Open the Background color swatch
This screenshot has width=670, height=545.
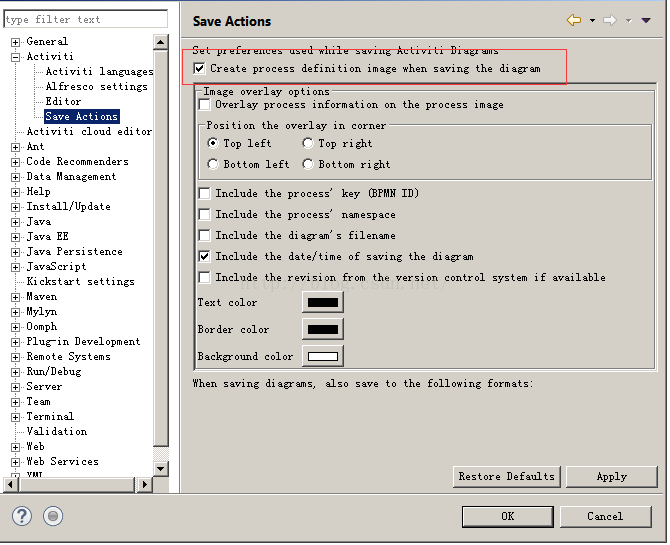coord(323,356)
